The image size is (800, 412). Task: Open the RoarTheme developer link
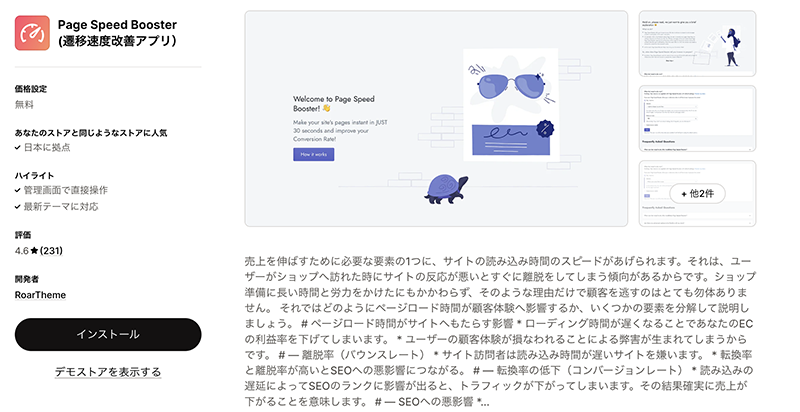point(40,295)
